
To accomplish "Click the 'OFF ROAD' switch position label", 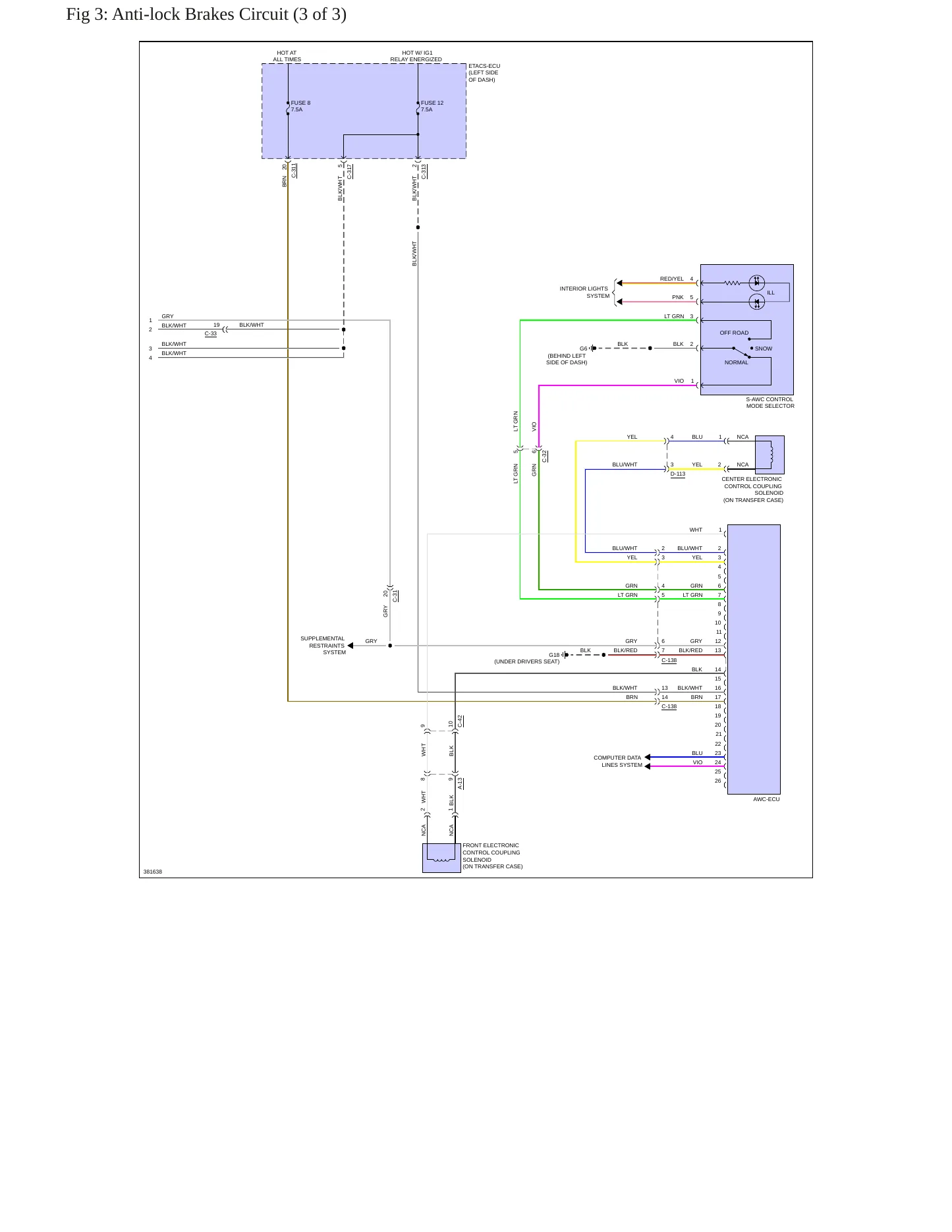I will (x=734, y=333).
